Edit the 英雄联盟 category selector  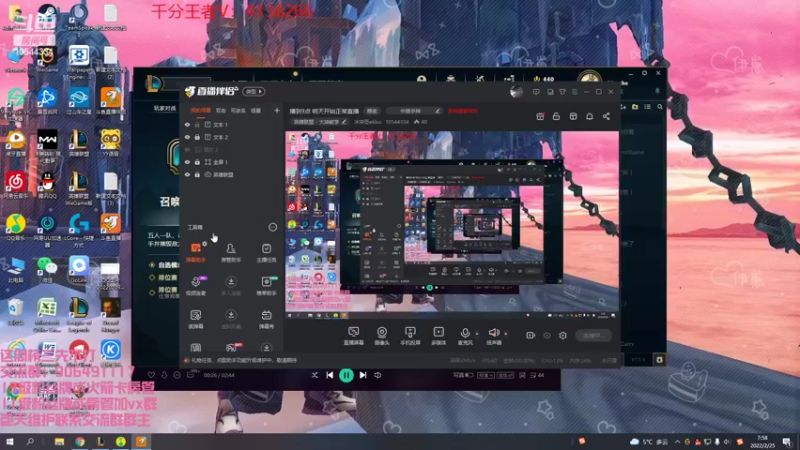pos(319,122)
